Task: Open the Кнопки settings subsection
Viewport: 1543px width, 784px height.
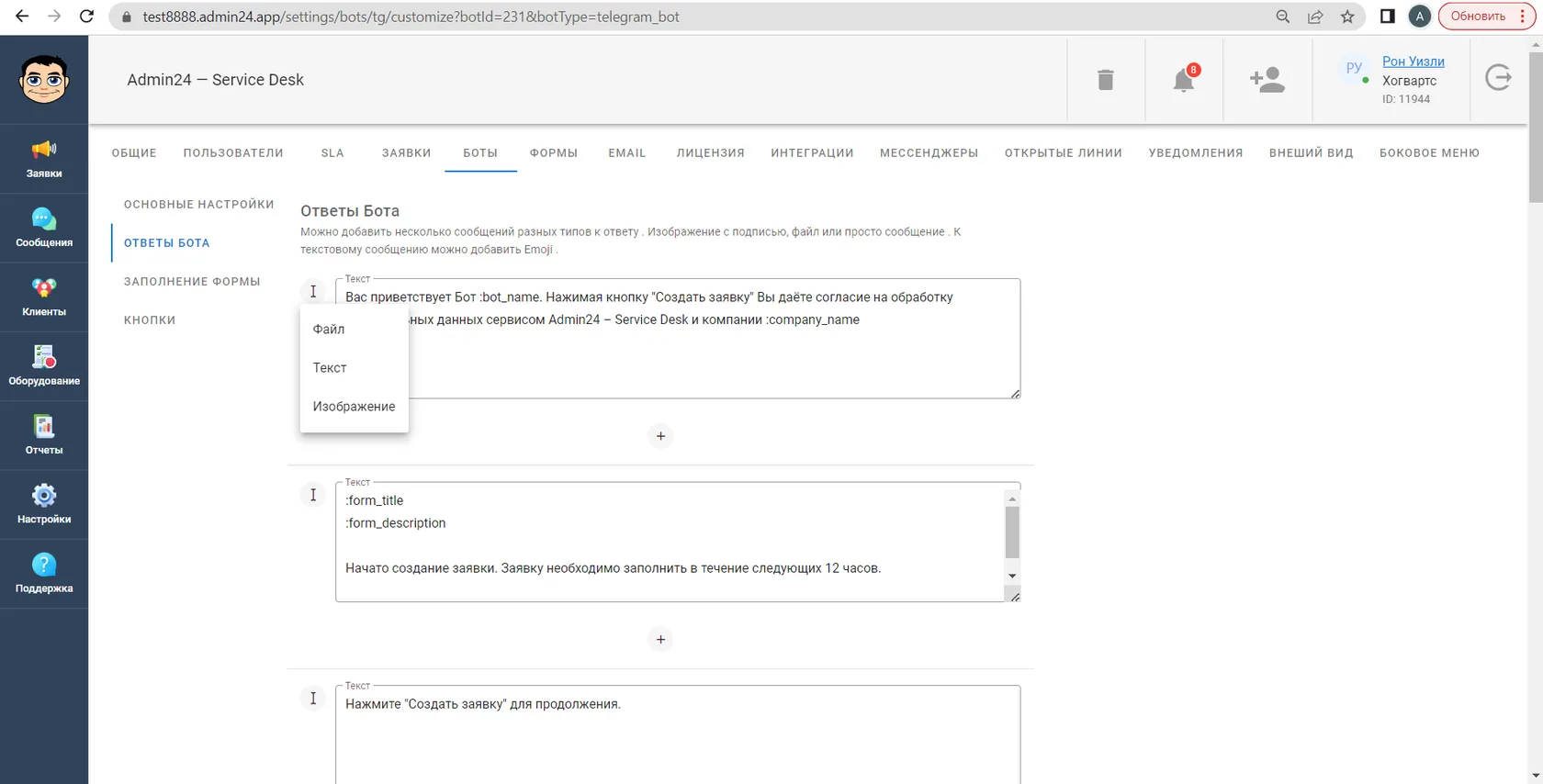Action: [x=150, y=319]
